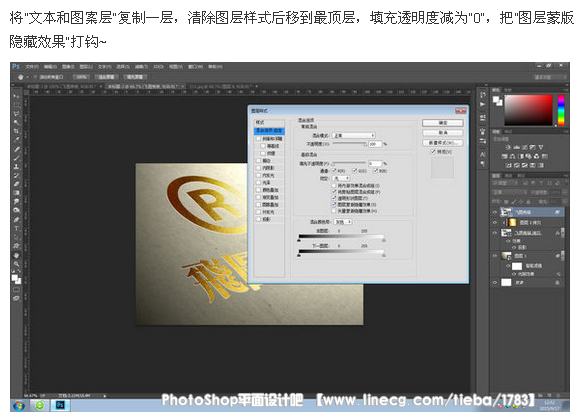Open the History panel icon in collapsed dock
This screenshot has height=417, width=585.
coord(483,95)
